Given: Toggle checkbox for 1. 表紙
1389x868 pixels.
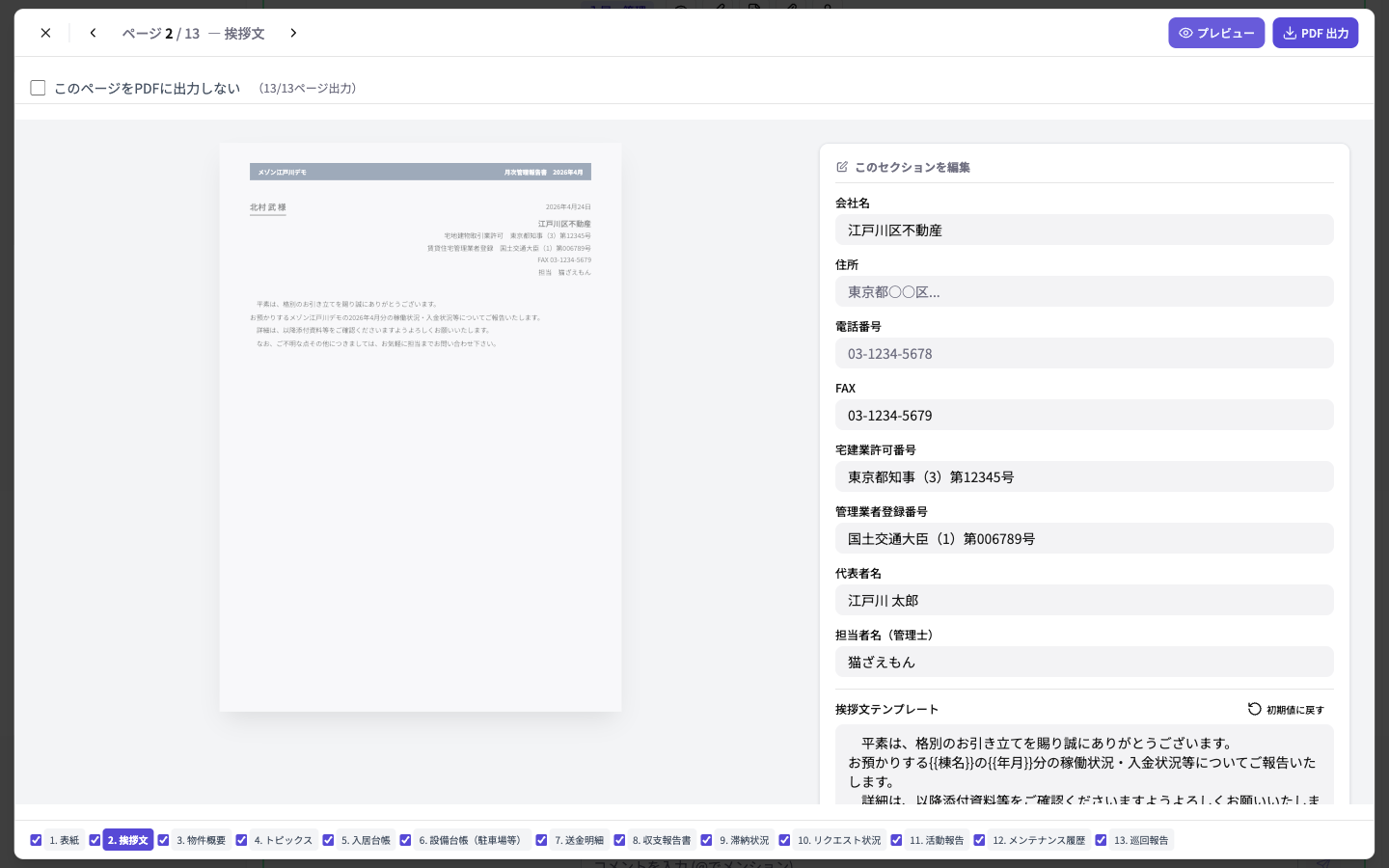Looking at the screenshot, I should (36, 840).
